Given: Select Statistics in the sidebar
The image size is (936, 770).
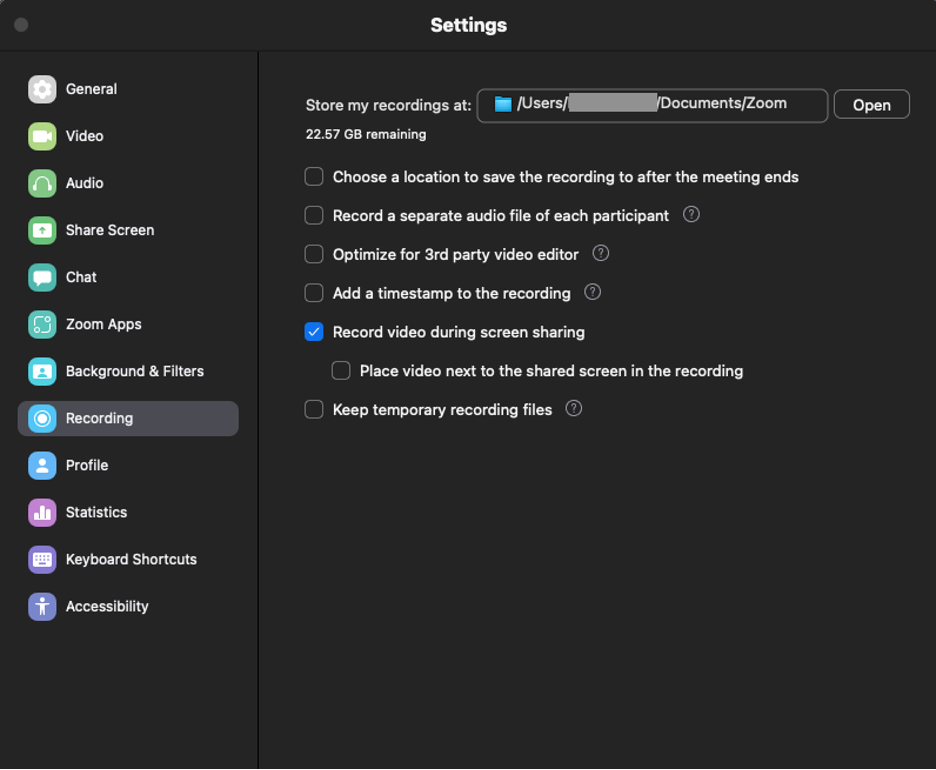Looking at the screenshot, I should click(x=96, y=512).
